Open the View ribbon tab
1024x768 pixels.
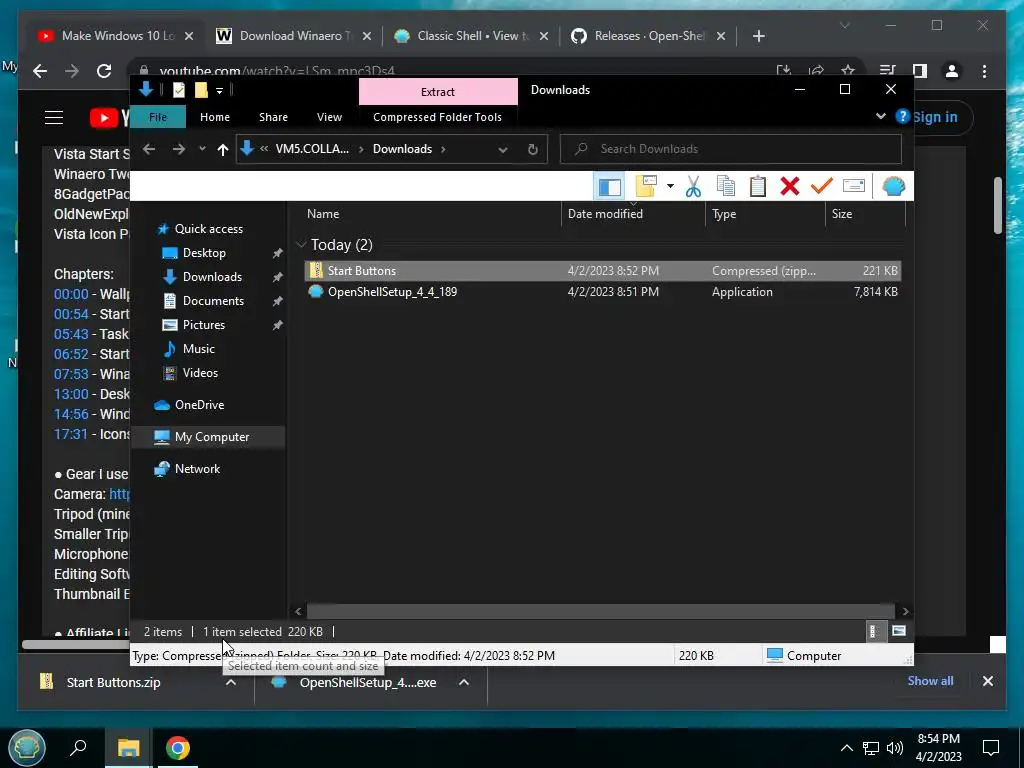(x=329, y=117)
